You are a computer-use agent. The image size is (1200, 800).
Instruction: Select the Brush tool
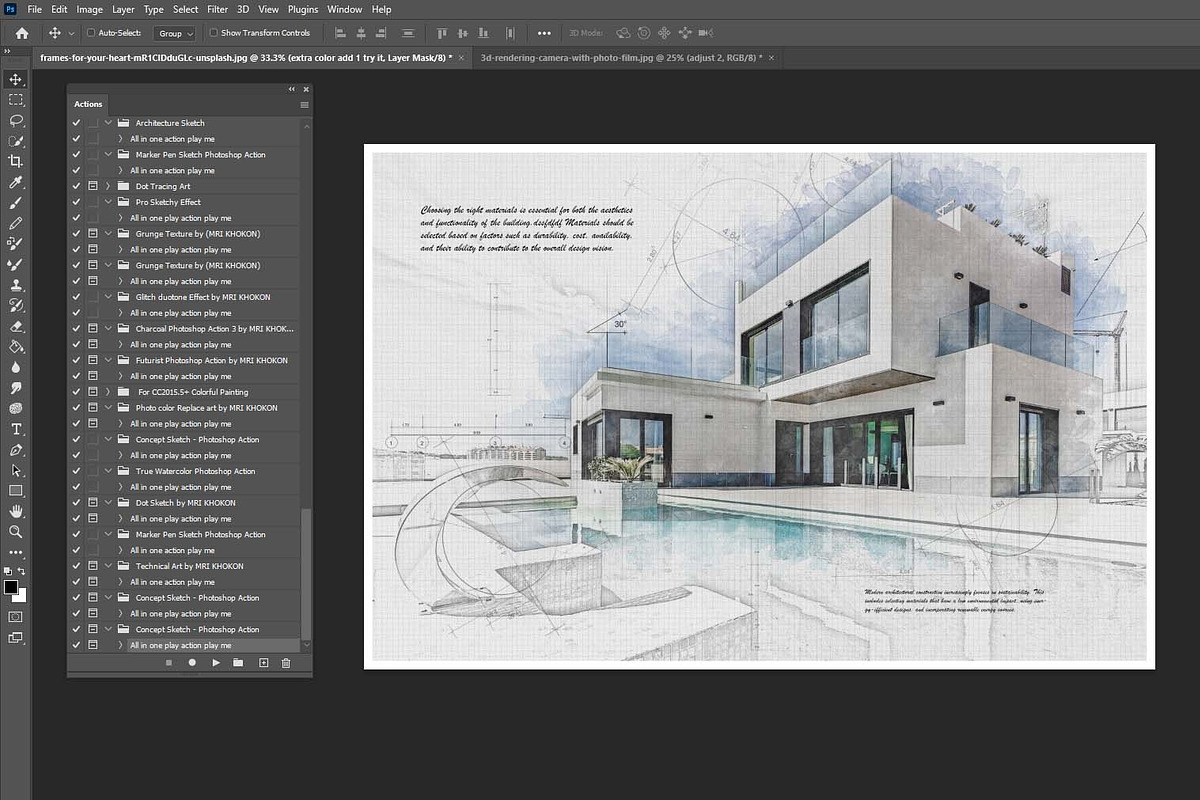tap(15, 202)
